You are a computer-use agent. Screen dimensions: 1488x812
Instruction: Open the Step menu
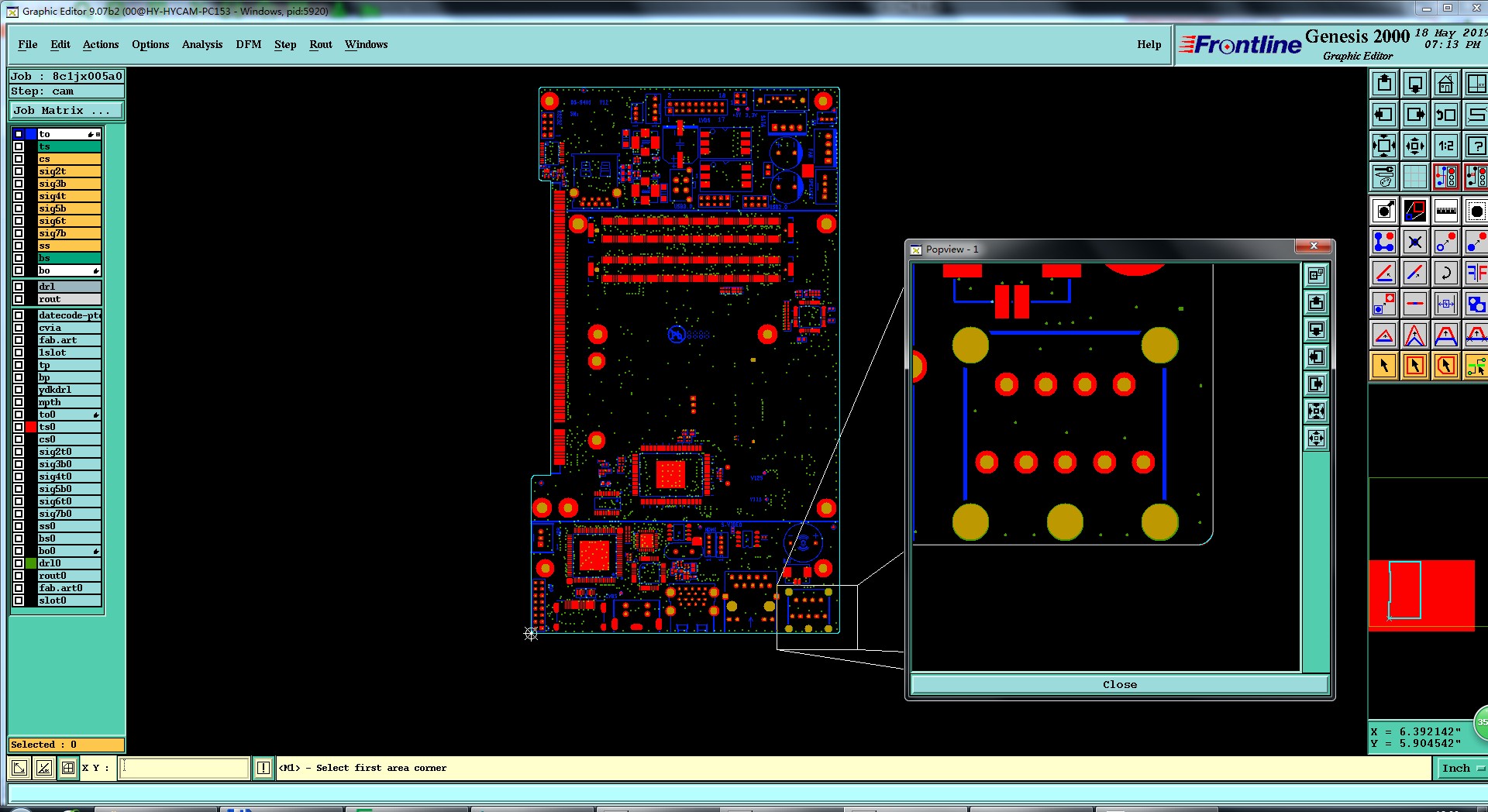(x=285, y=44)
